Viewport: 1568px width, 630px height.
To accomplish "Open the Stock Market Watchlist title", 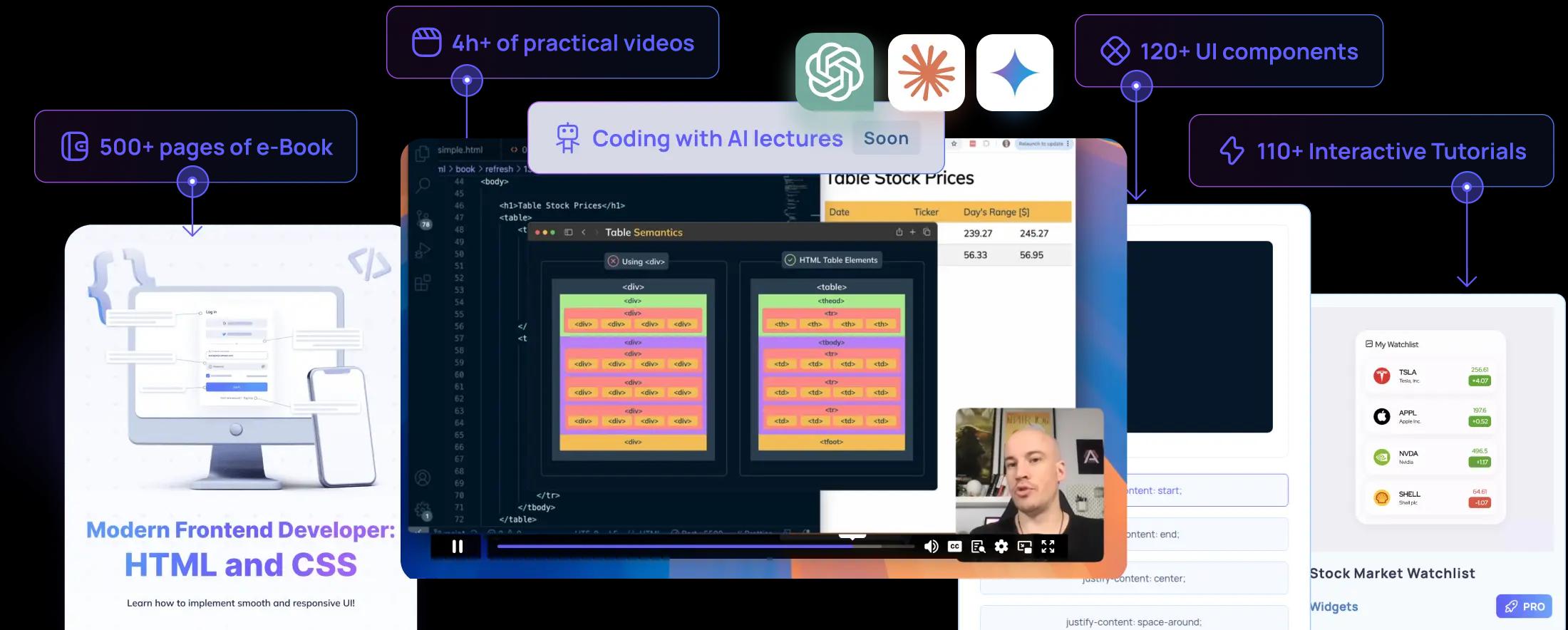I will [x=1393, y=573].
